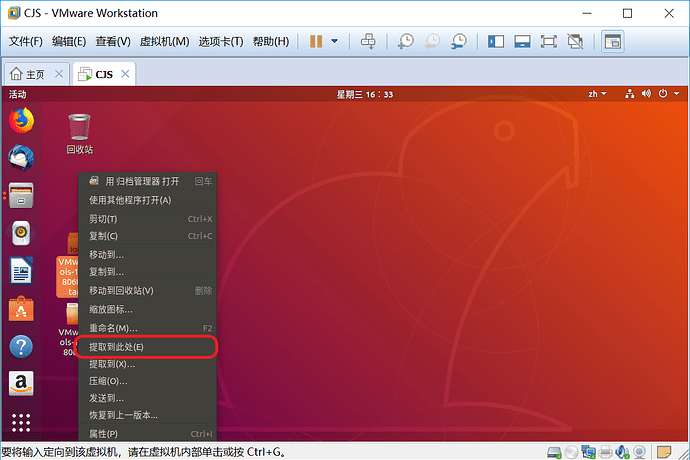This screenshot has height=460, width=690.
Task: Open the power options dropdown arrow
Action: tap(334, 41)
